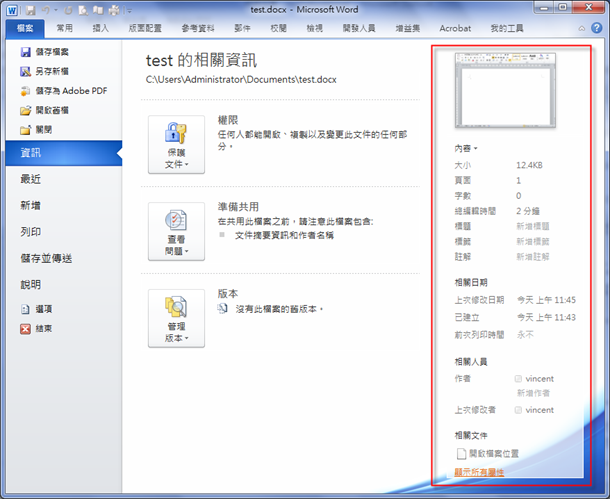This screenshot has height=499, width=610.
Task: Click the 今天 上午 11:45 modified date
Action: point(546,300)
